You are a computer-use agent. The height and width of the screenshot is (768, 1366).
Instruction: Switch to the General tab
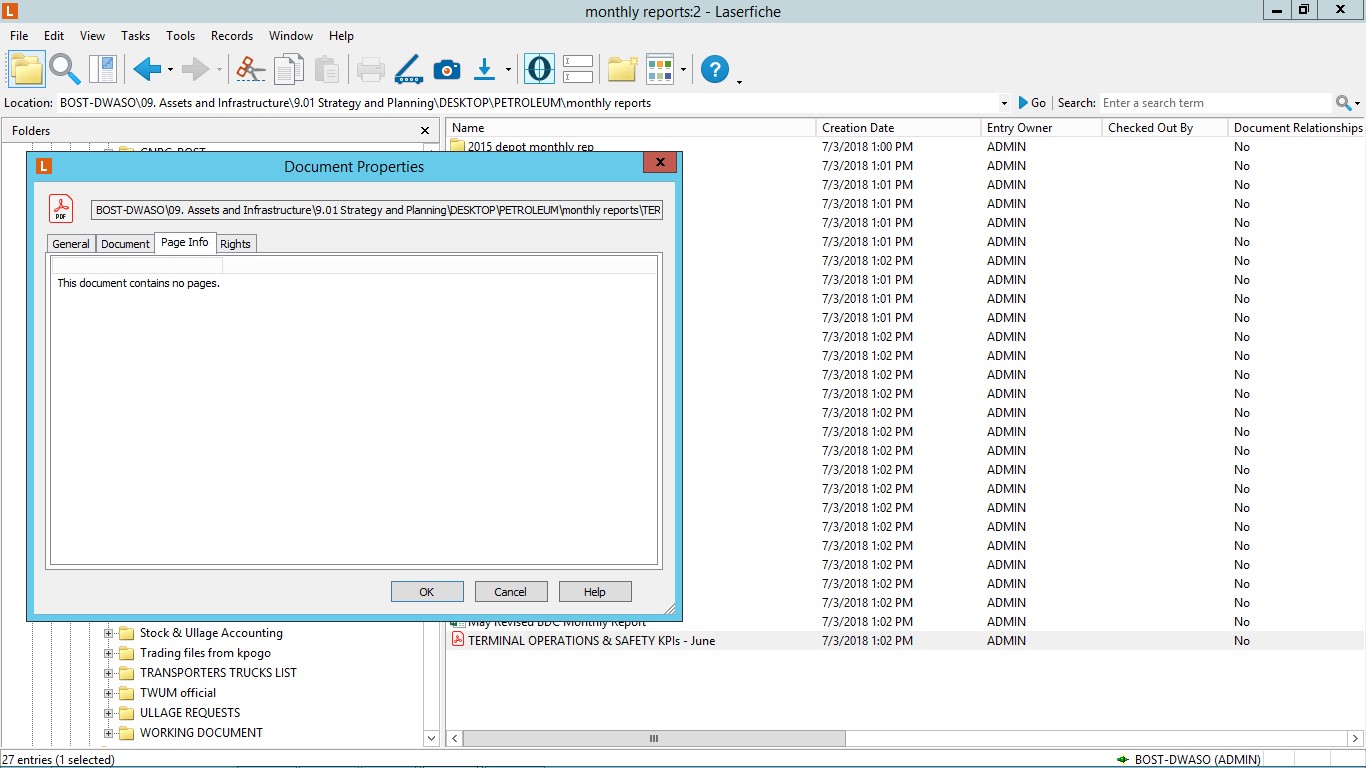click(x=71, y=244)
